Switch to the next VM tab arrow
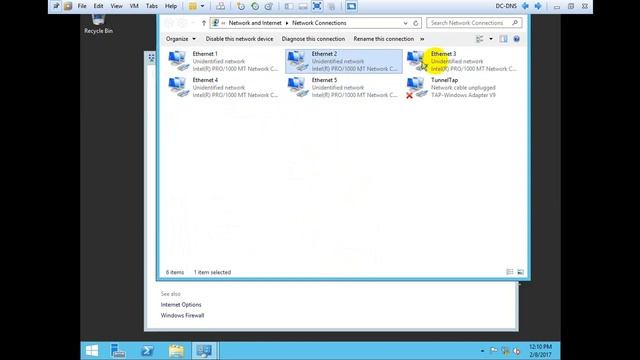The height and width of the screenshot is (360, 640). [x=538, y=6]
